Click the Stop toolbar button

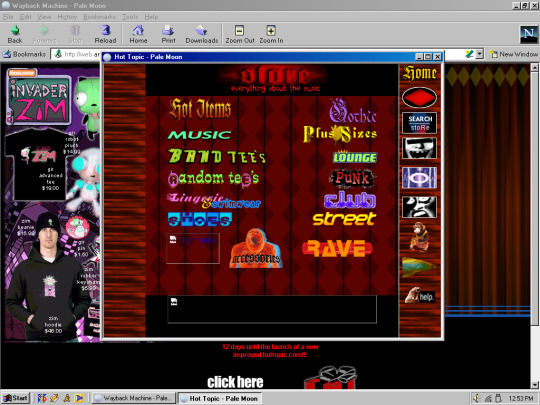point(75,34)
